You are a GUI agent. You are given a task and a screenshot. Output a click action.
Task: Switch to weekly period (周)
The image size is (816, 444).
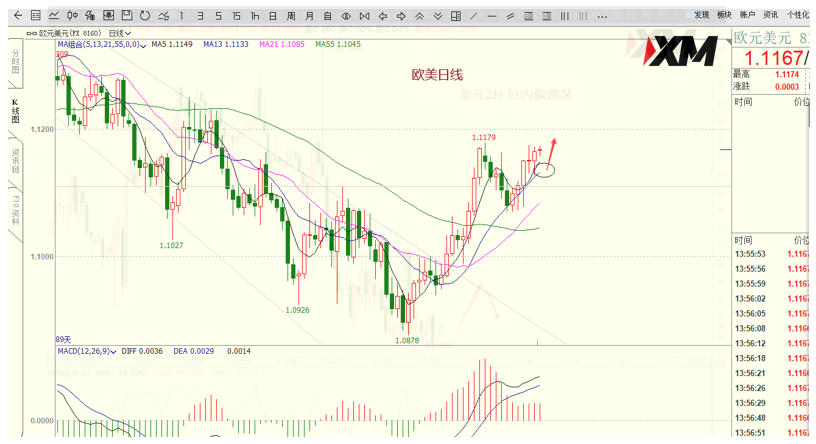(291, 16)
